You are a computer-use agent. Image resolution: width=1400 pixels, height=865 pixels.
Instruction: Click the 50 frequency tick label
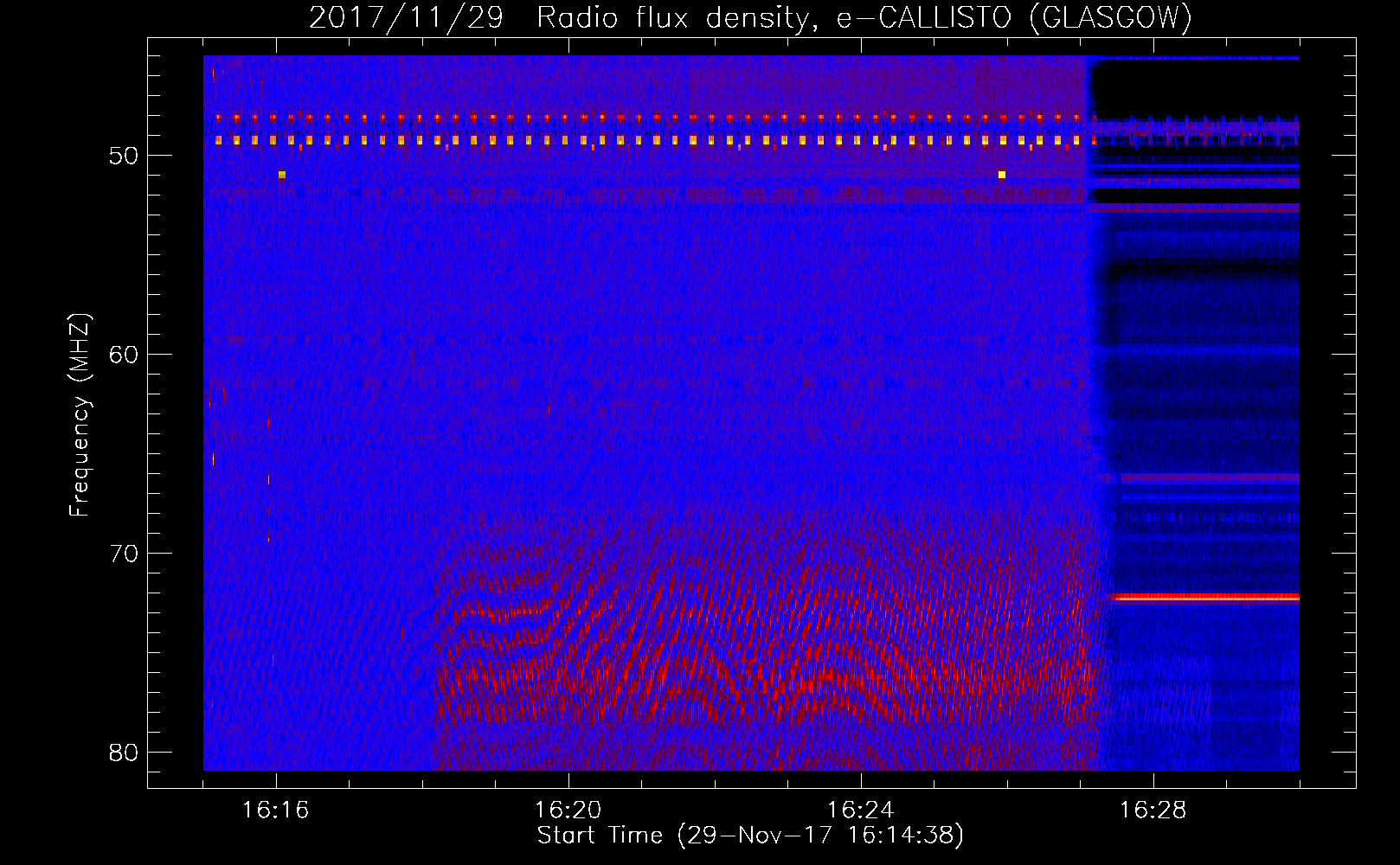(125, 156)
